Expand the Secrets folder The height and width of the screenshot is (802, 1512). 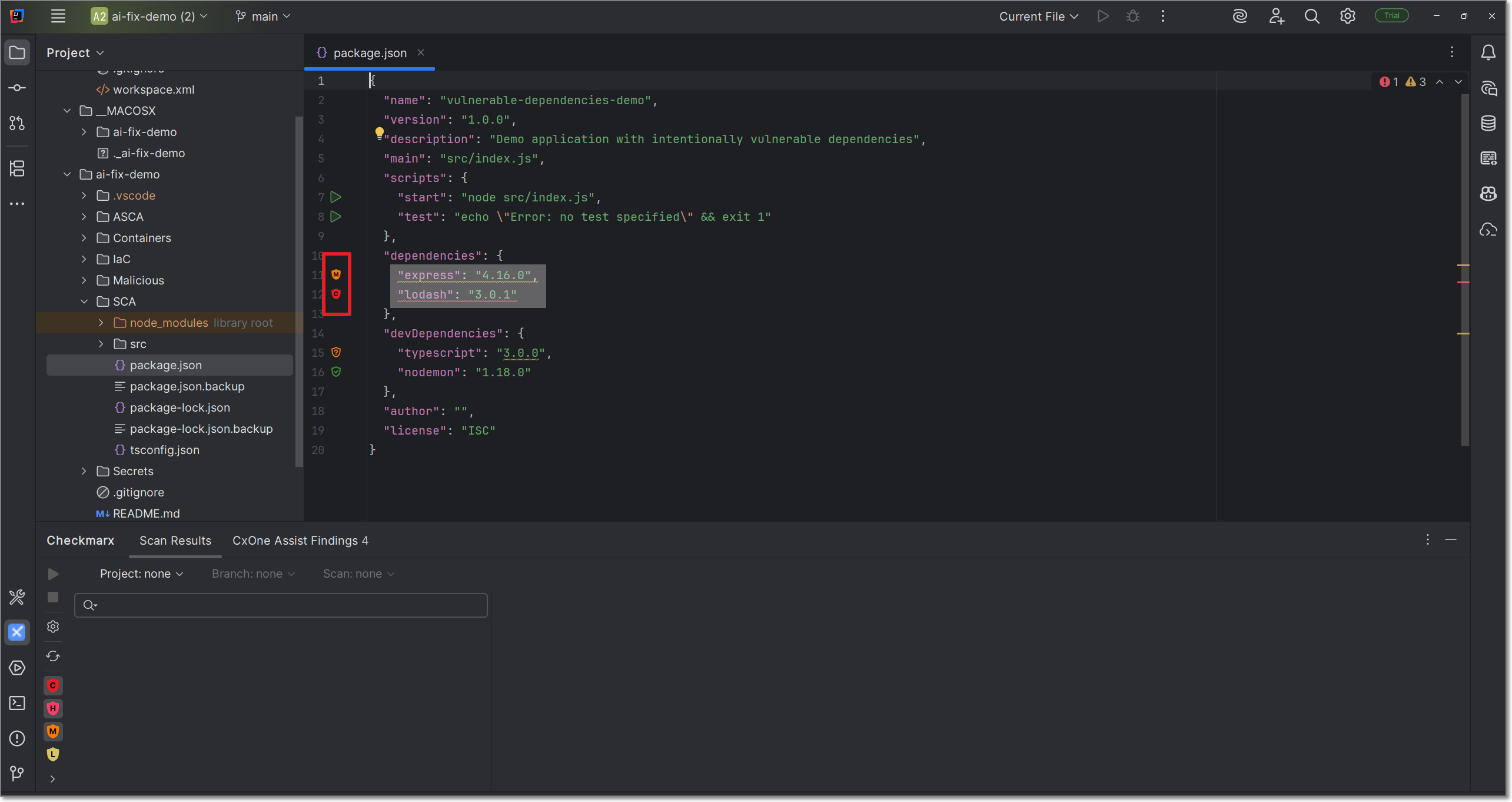tap(84, 471)
